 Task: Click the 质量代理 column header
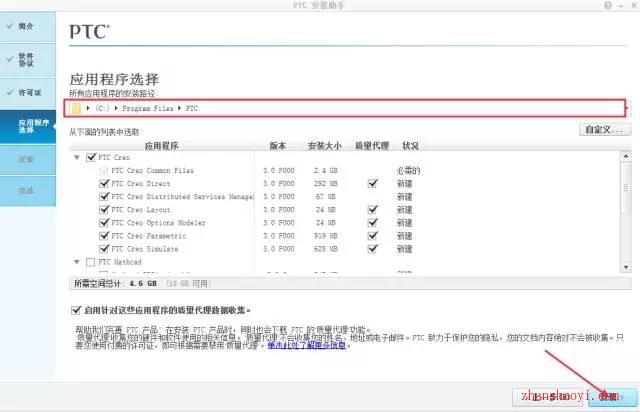pyautogui.click(x=372, y=146)
